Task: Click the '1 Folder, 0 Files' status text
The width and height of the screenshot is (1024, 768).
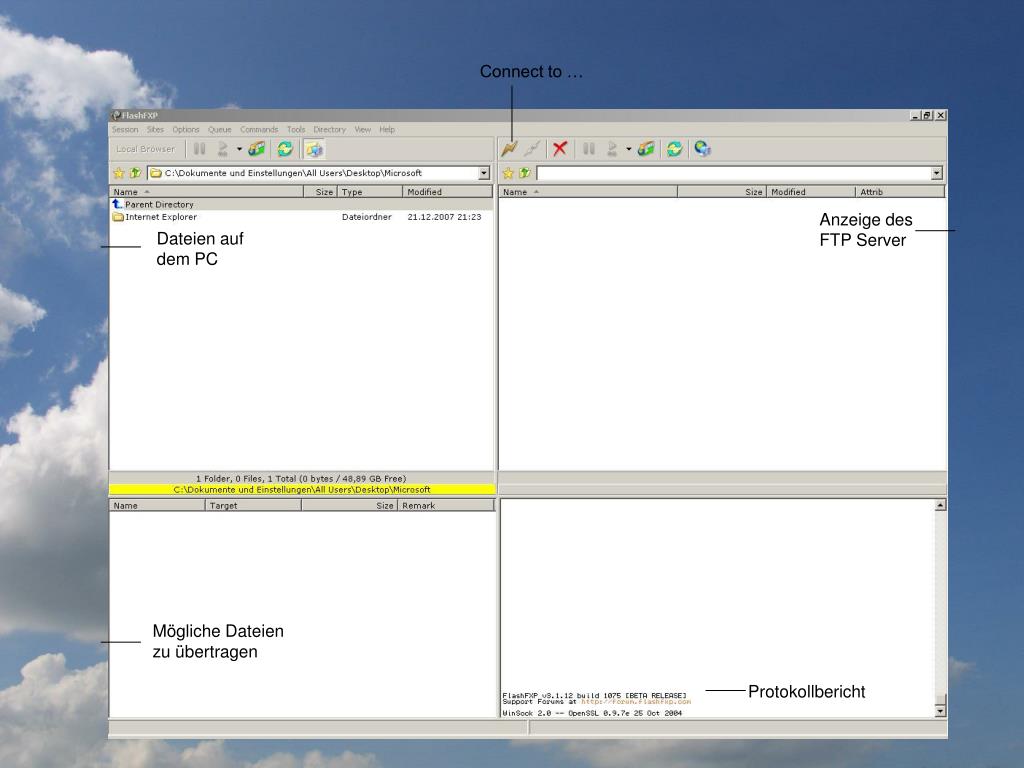Action: pos(301,479)
